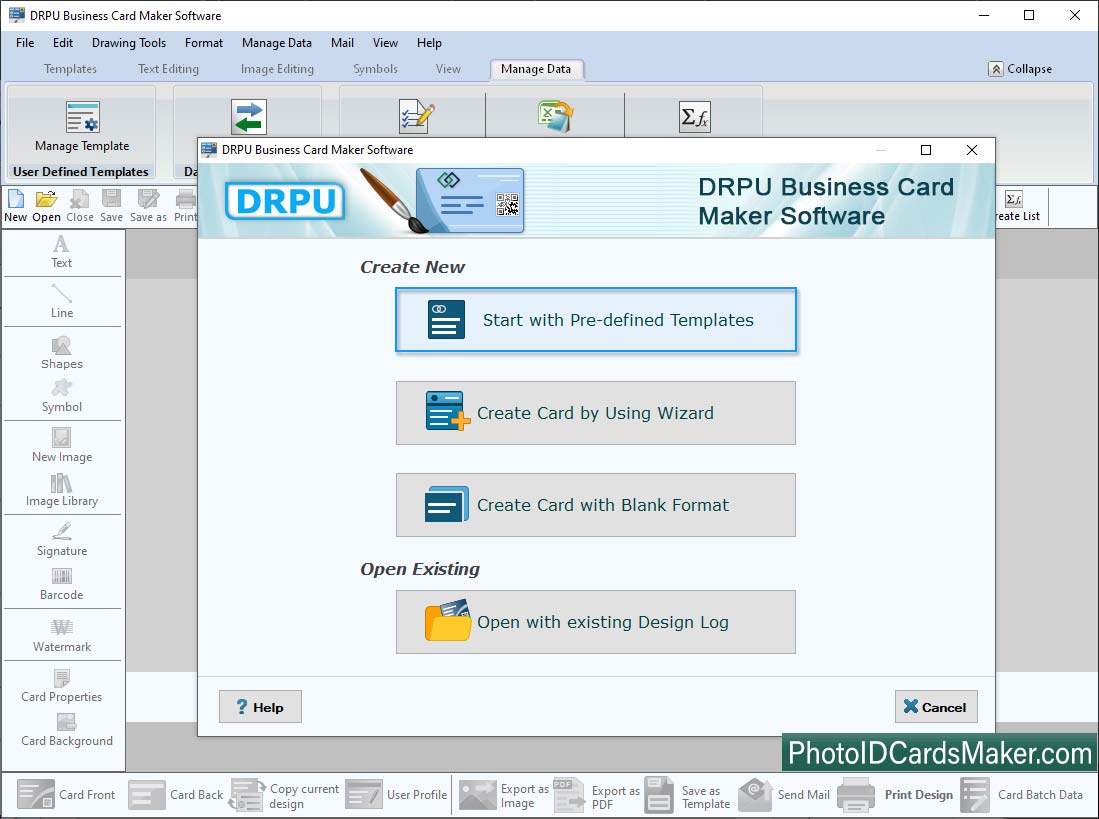Click the dialog Help button
Viewport: 1099px width, 819px height.
260,706
